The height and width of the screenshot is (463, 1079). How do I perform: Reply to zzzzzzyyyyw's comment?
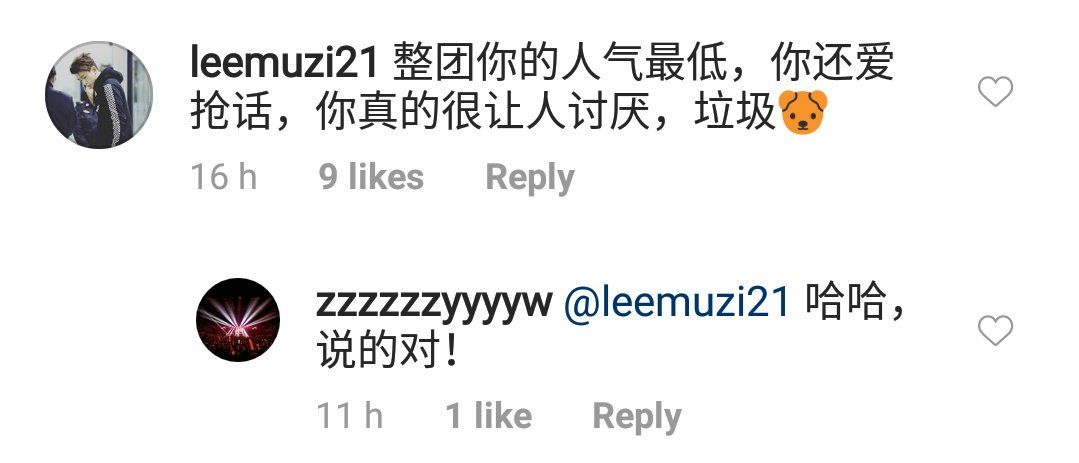[637, 418]
